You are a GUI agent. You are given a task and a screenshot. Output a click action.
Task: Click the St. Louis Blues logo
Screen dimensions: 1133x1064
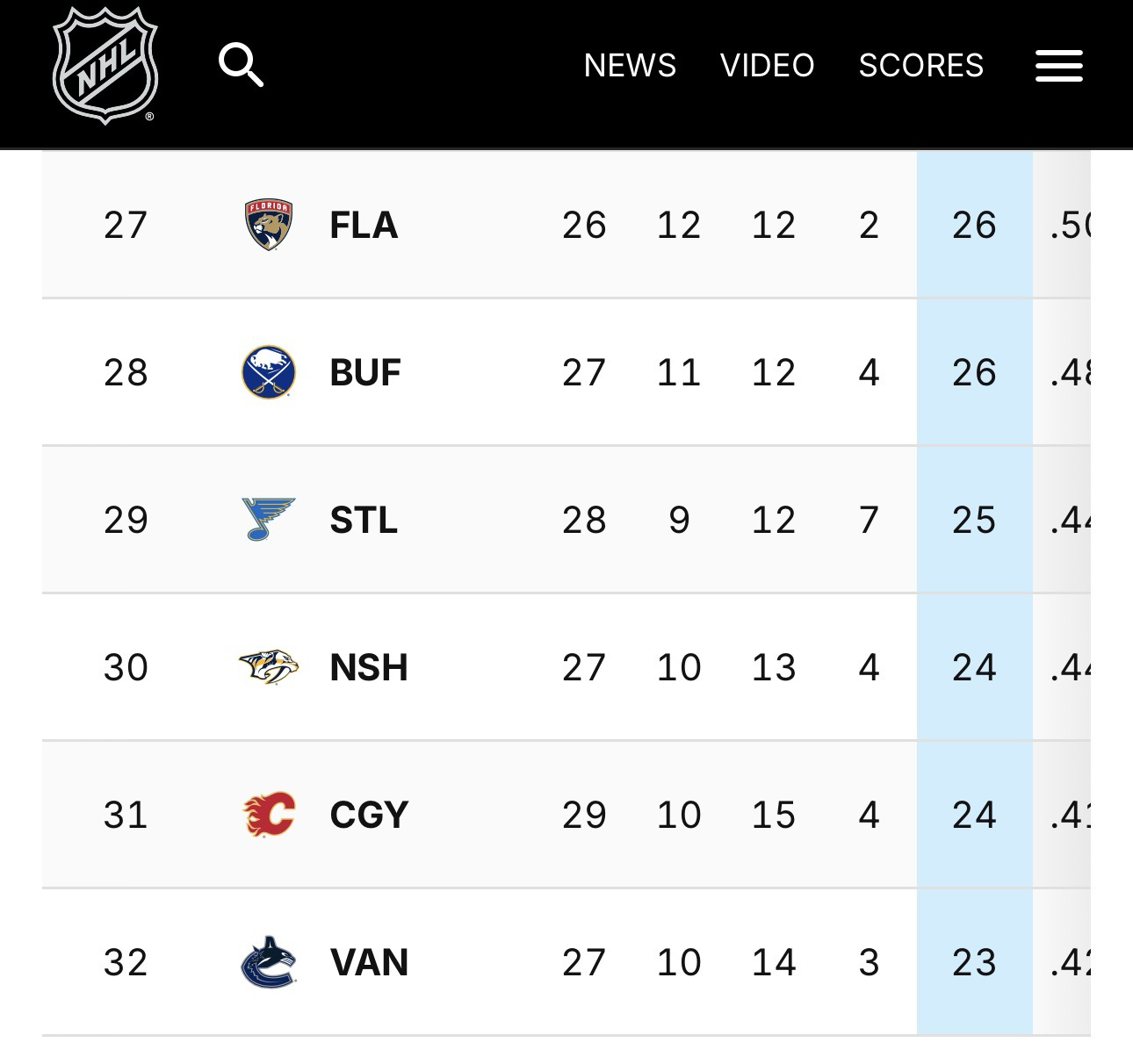click(268, 519)
